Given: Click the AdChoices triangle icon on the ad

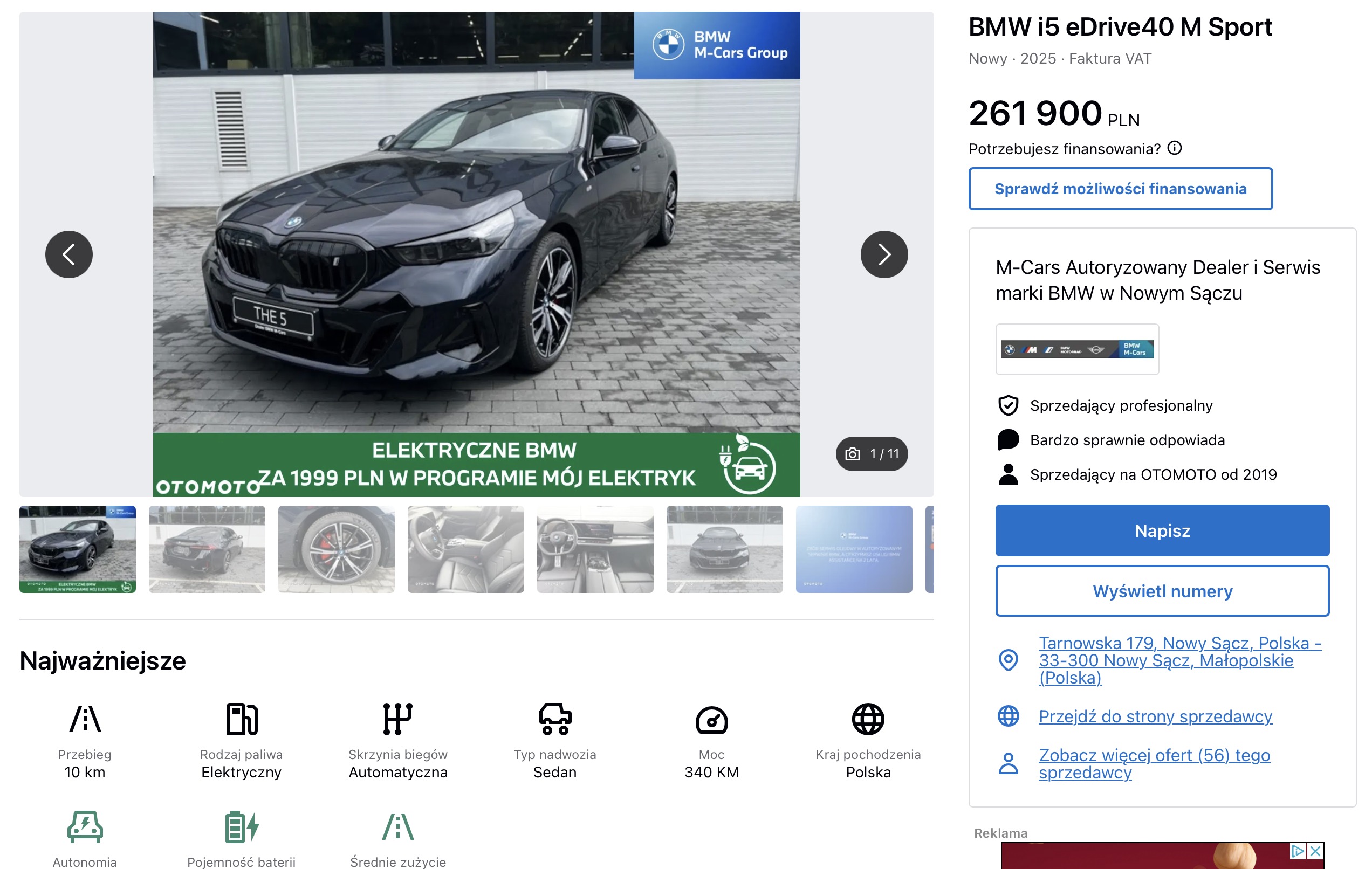Looking at the screenshot, I should pos(1298,851).
